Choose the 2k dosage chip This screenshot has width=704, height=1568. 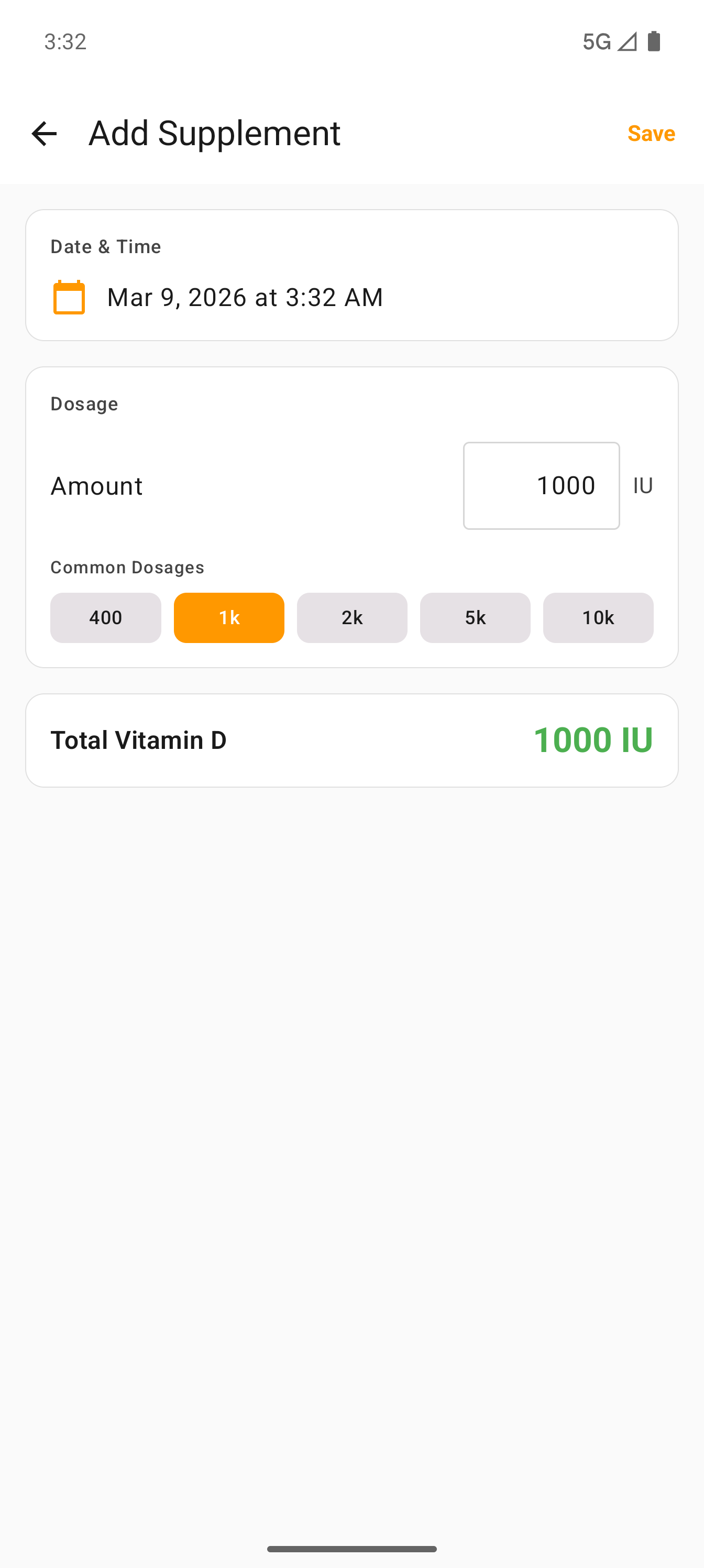351,618
